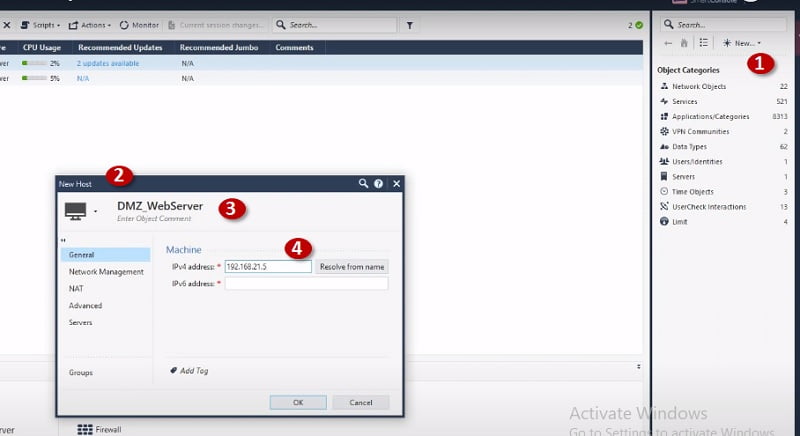Click the 2 updates available link
Screen dimensions: 800x436
click(x=108, y=63)
